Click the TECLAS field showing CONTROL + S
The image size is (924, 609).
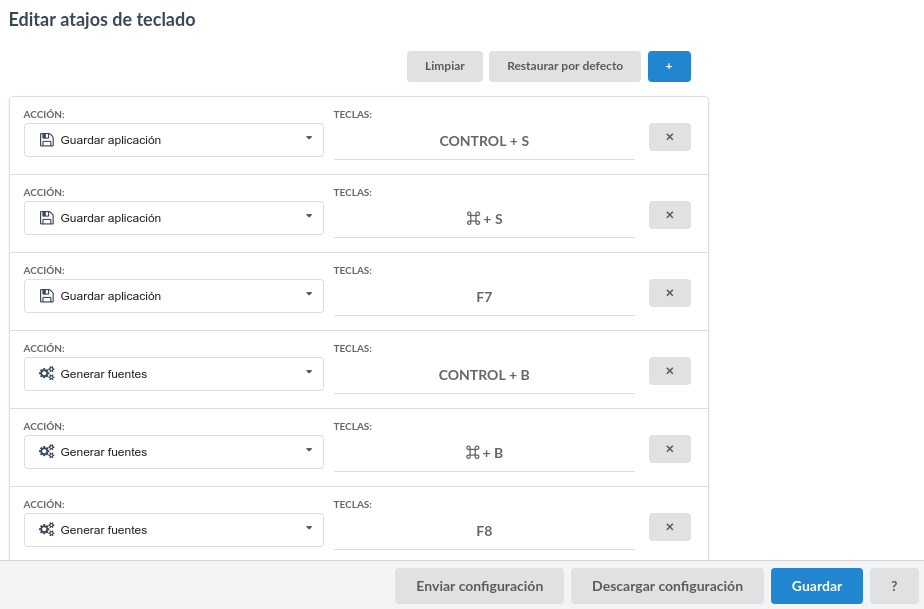click(484, 141)
